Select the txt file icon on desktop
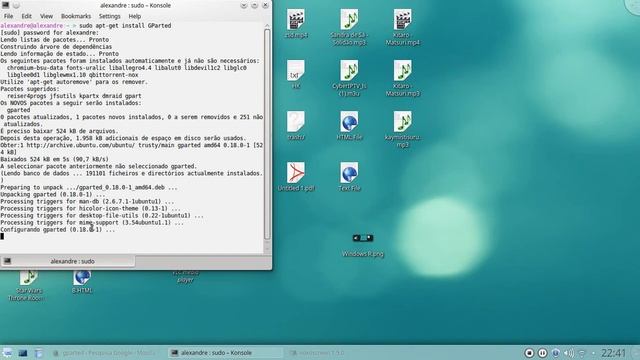Viewport: 640px width, 360px height. (x=296, y=75)
